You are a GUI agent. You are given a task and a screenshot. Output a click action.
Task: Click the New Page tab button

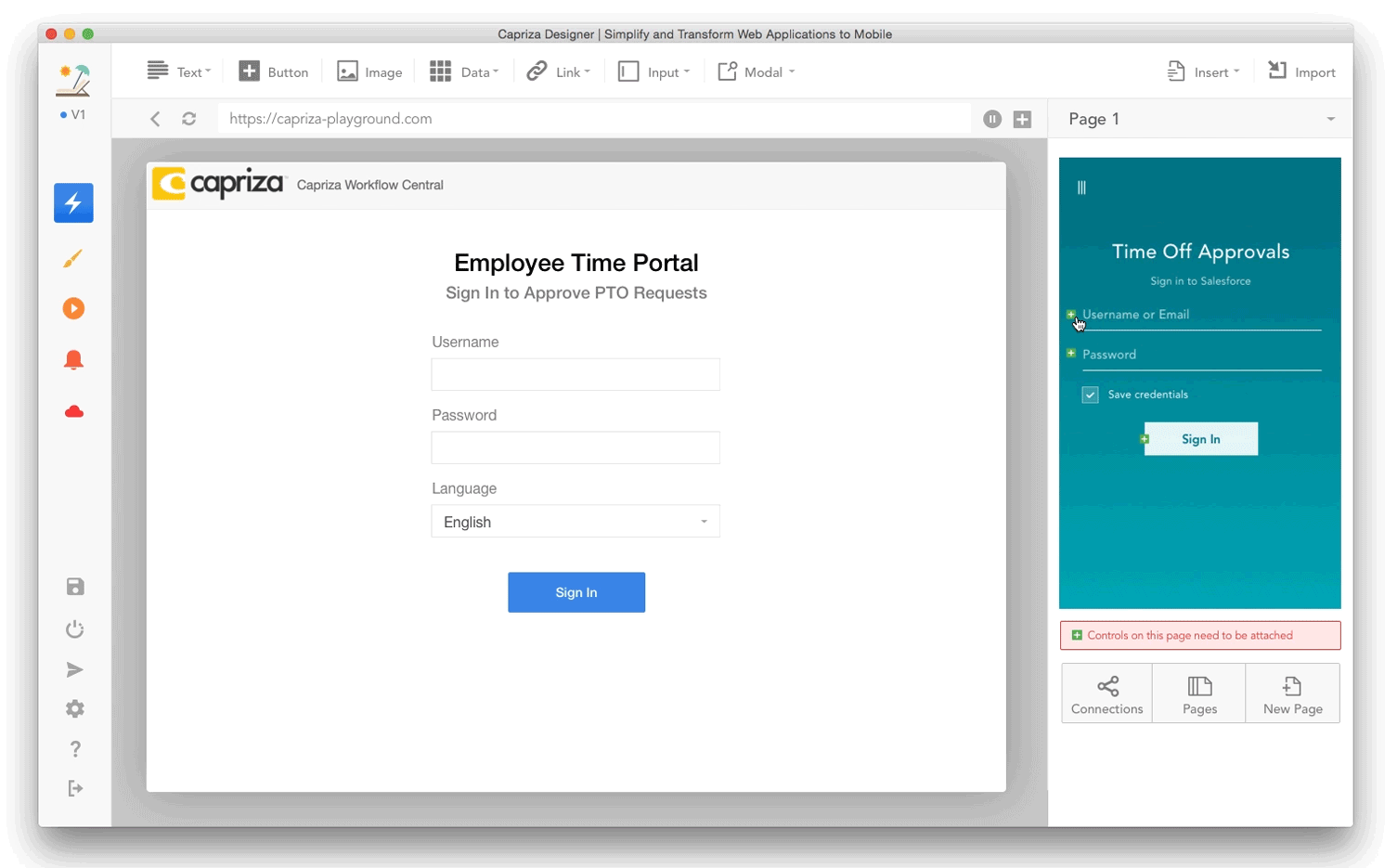click(x=1293, y=693)
